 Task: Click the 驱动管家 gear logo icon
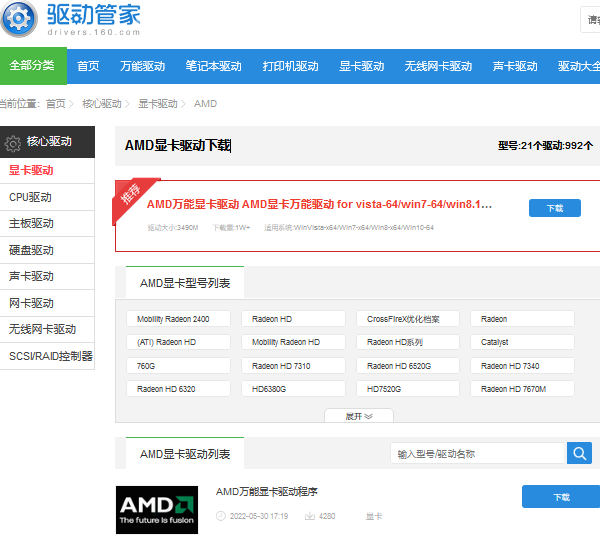point(18,19)
